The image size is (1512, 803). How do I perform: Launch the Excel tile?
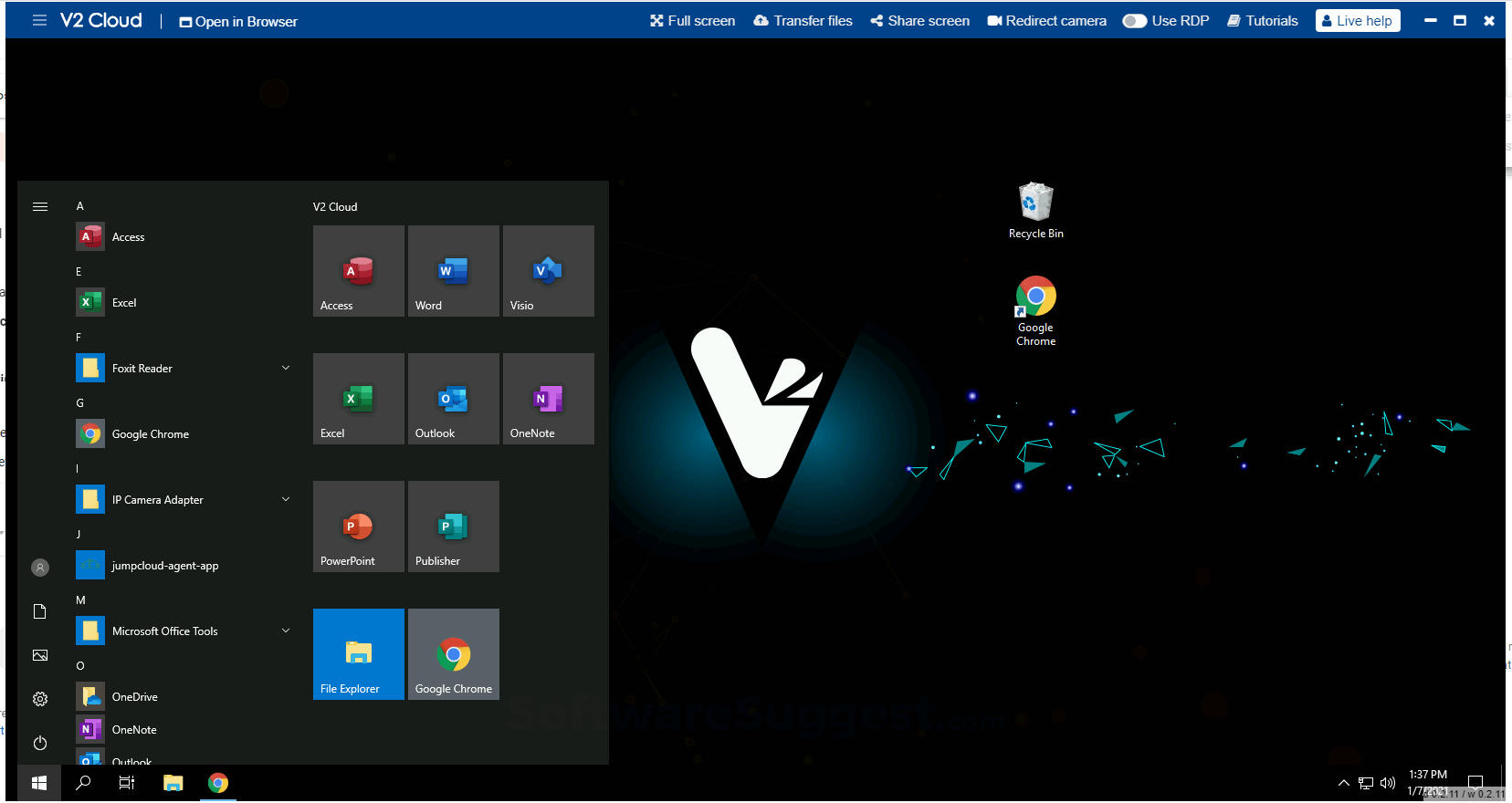pyautogui.click(x=358, y=399)
